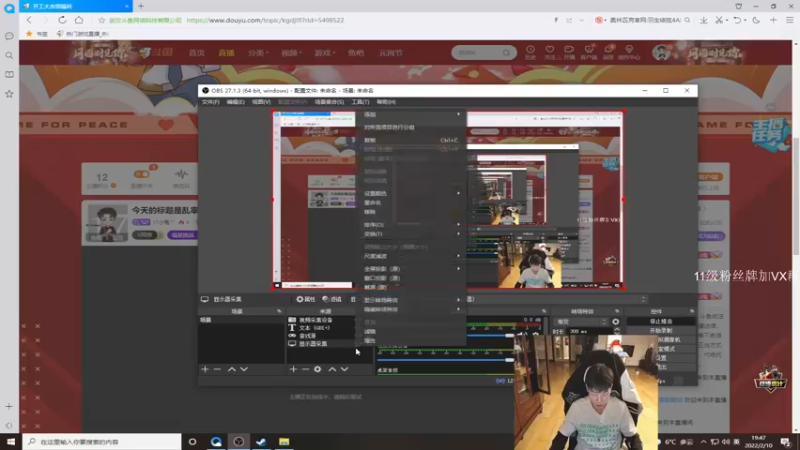This screenshot has height=450, width=800.
Task: Click the 滤镜 filters button
Action: coord(332,299)
